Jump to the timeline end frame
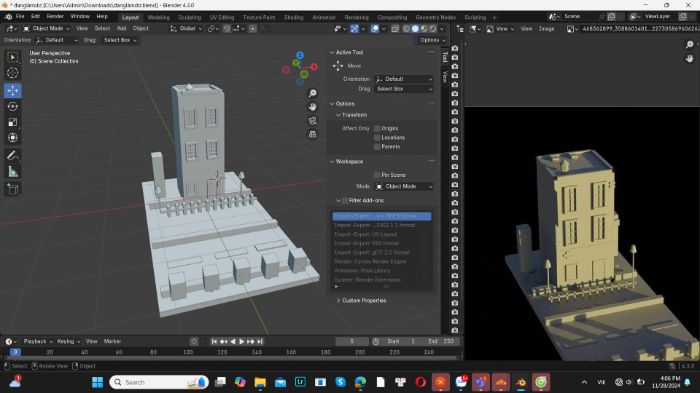Image resolution: width=700 pixels, height=393 pixels. [260, 341]
